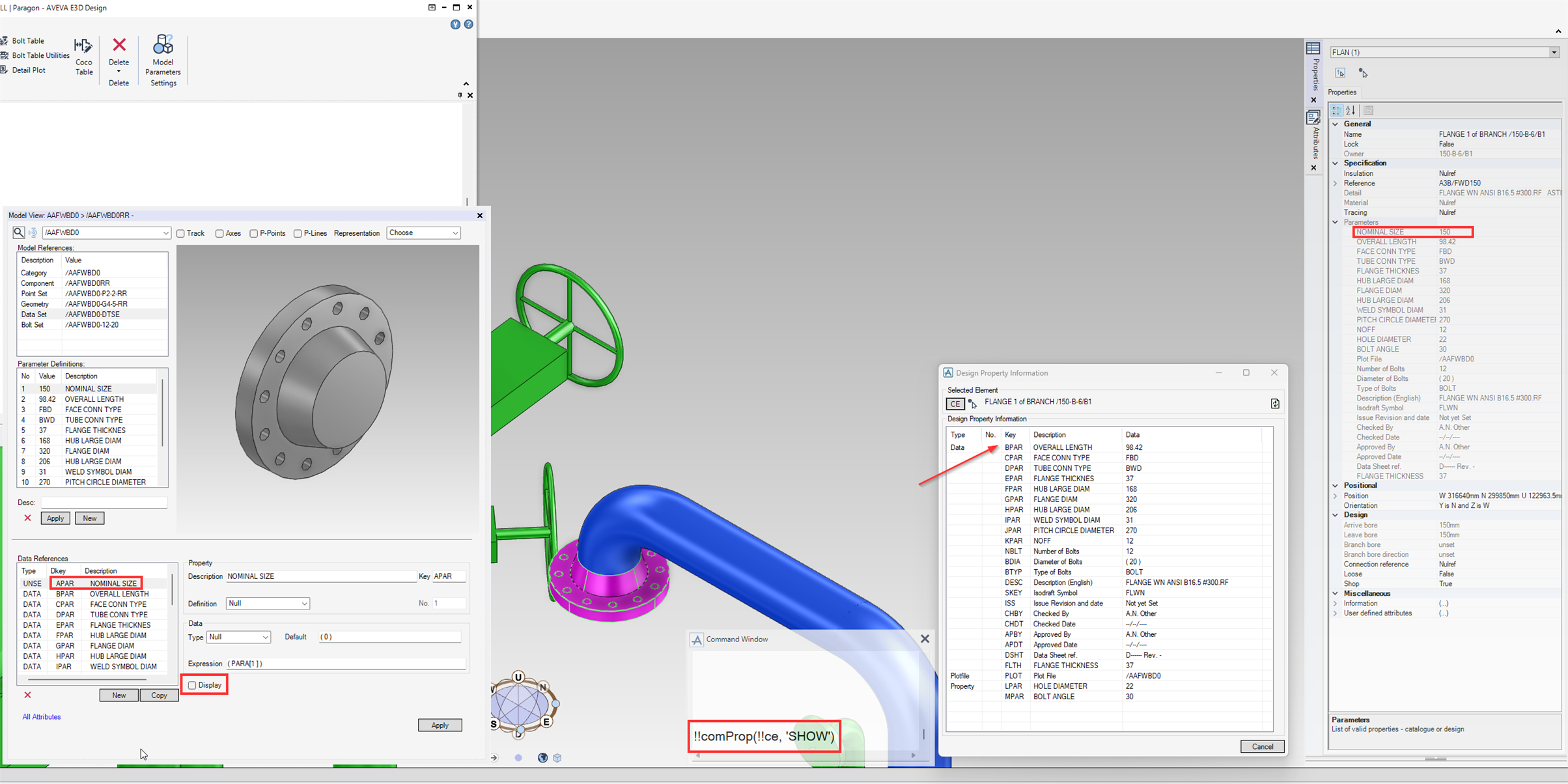1568x784 pixels.
Task: Click the globe view icon below compass
Action: (542, 757)
